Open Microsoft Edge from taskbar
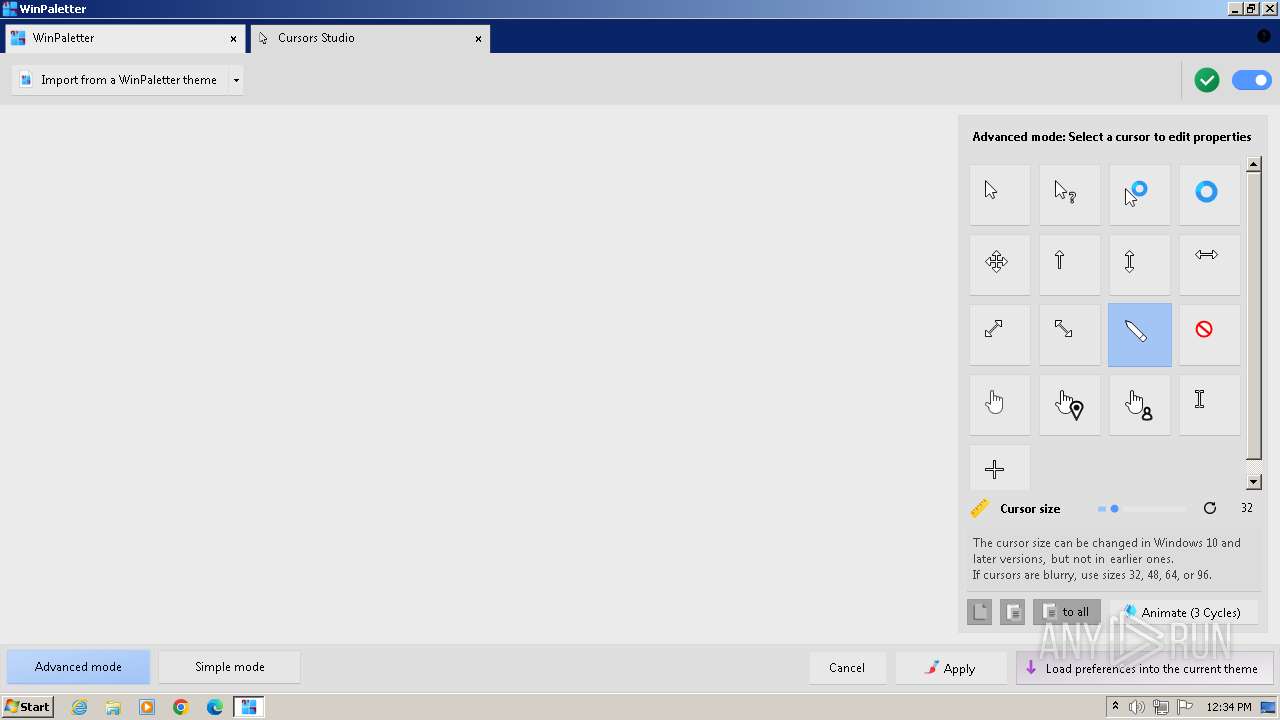 tap(215, 707)
